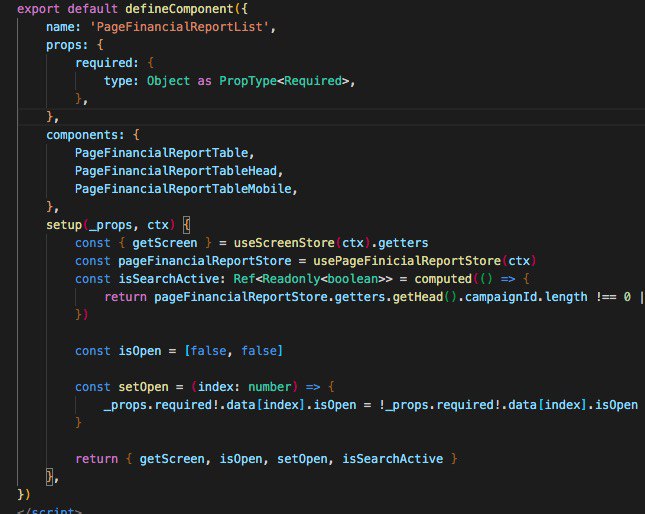
Task: Click usePageFinicialReportStore call
Action: tap(407, 261)
